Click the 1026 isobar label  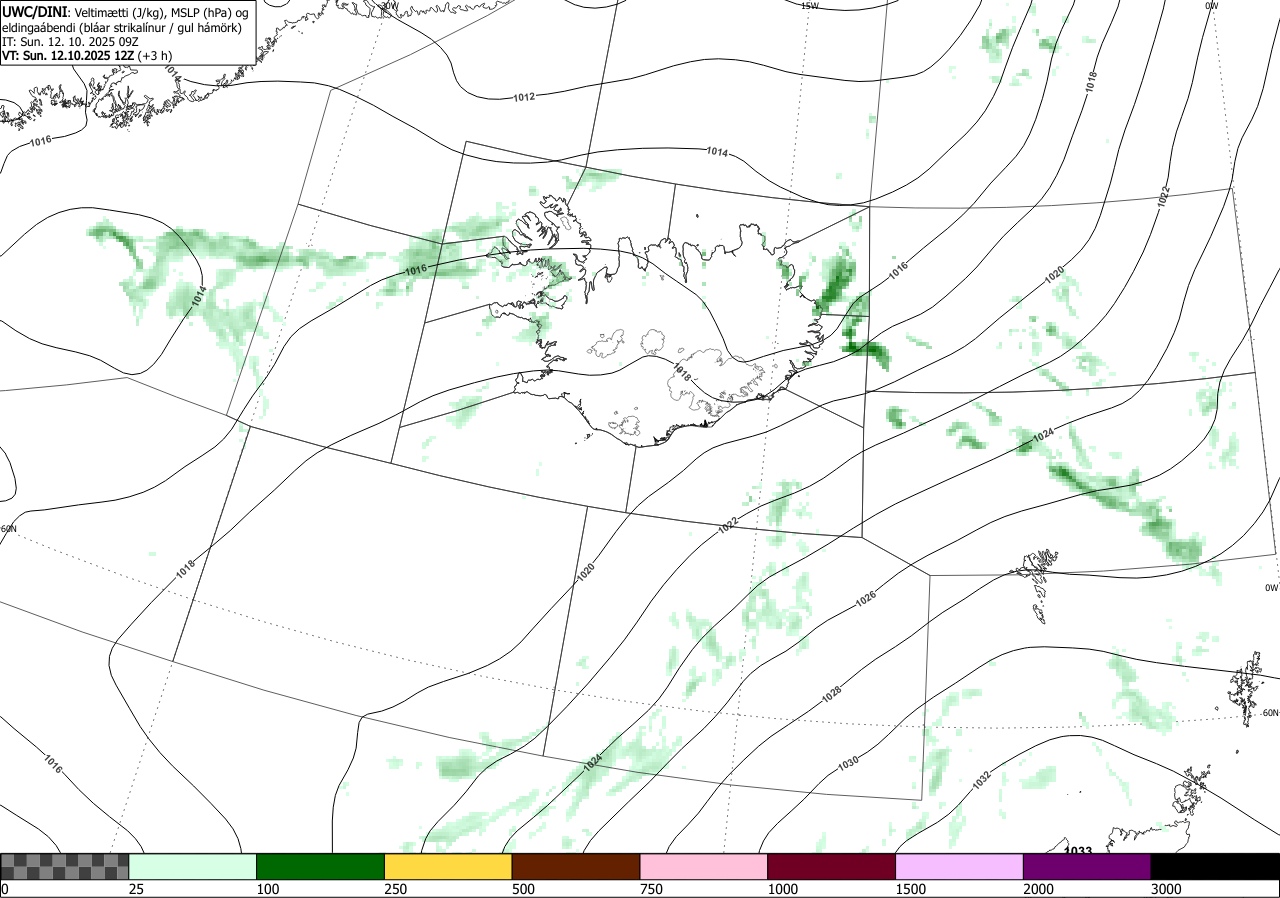click(866, 600)
